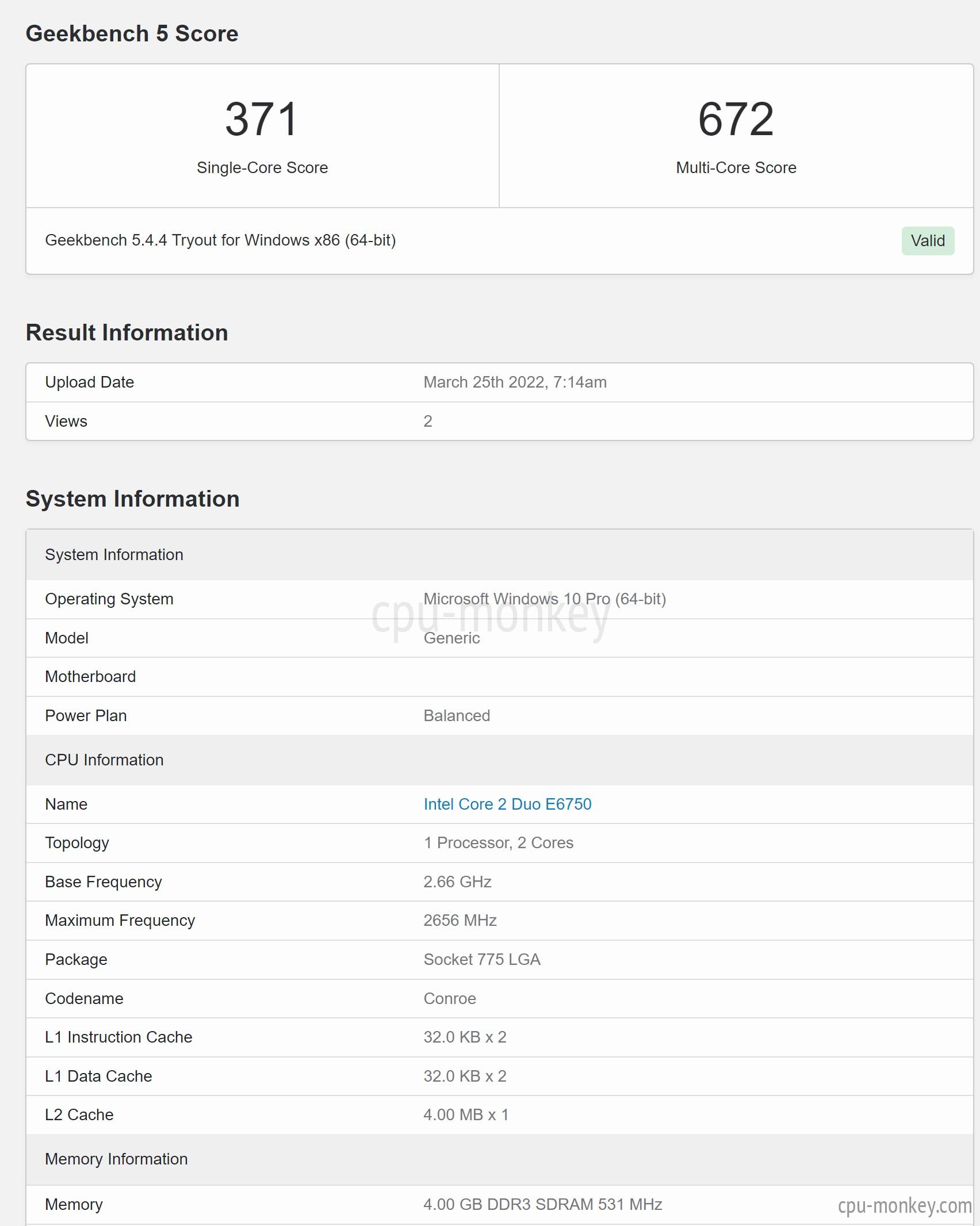
Task: Open the Intel Core 2 Duo E6750 link
Action: (507, 804)
